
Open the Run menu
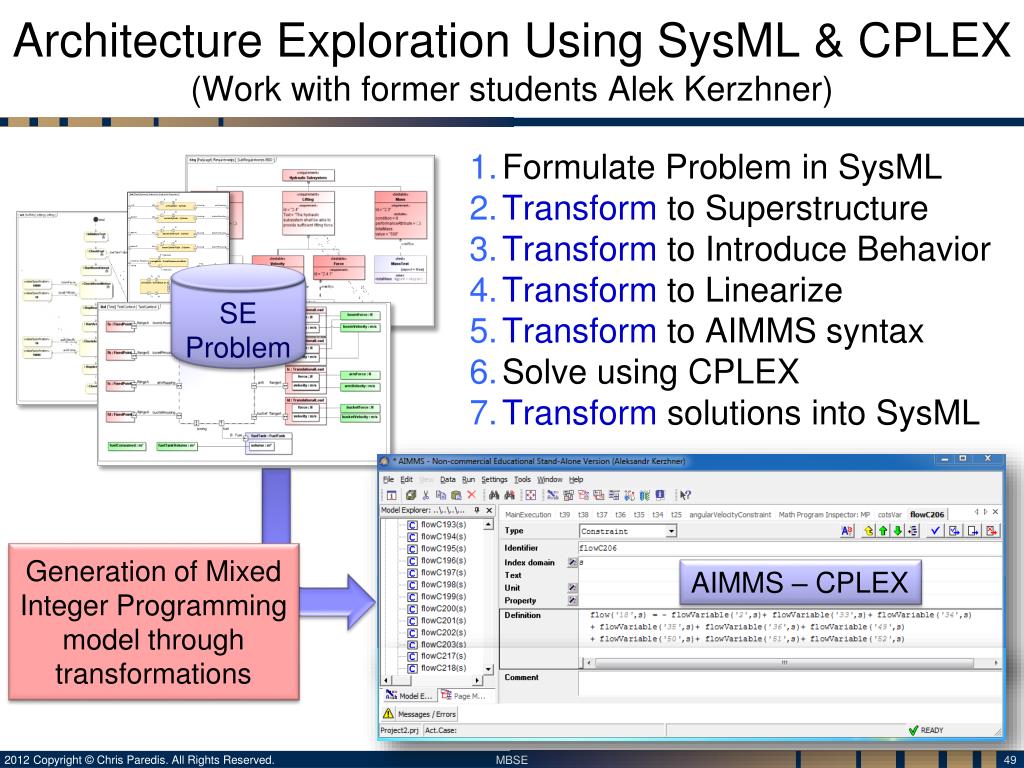[x=468, y=479]
